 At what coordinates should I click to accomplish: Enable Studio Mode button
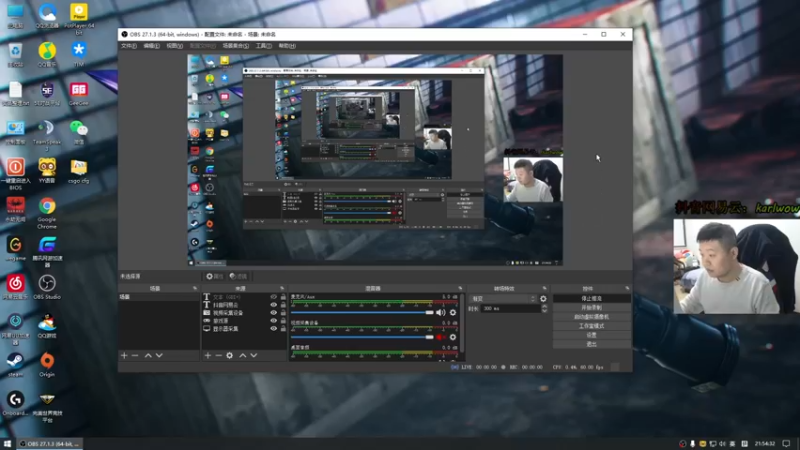(x=591, y=326)
